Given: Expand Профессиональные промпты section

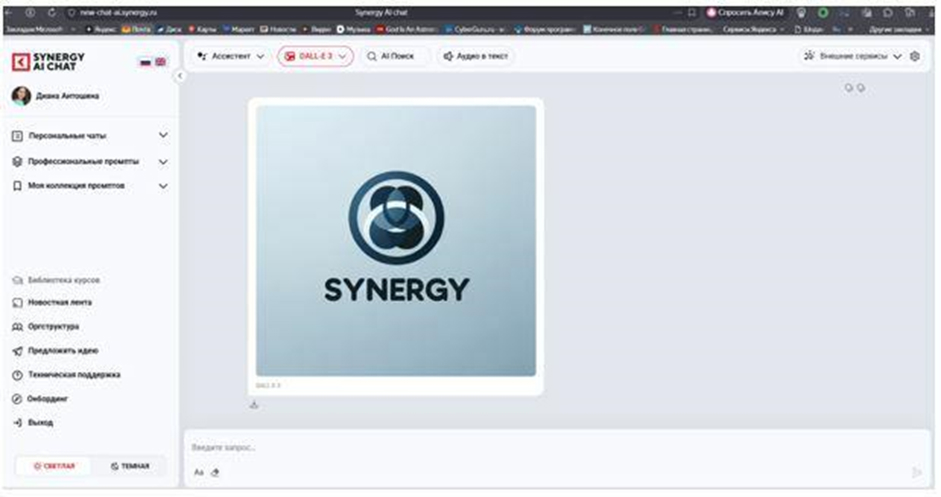Looking at the screenshot, I should point(90,161).
